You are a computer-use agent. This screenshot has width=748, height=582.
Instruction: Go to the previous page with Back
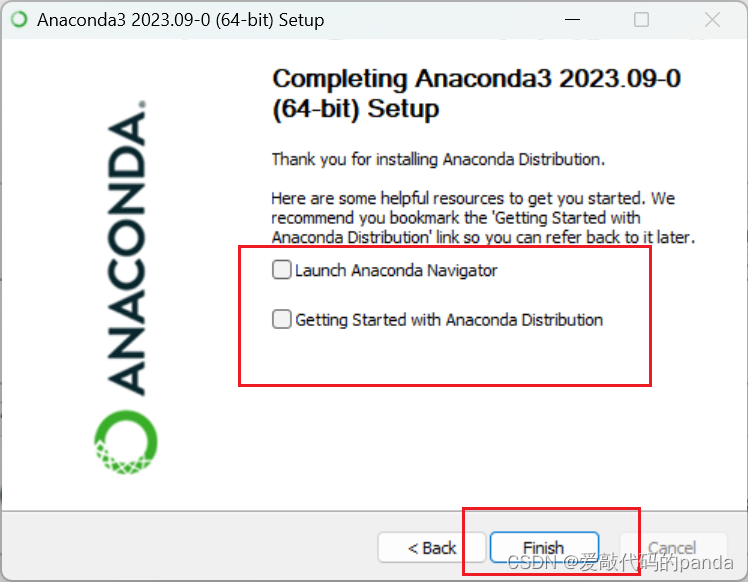(432, 548)
